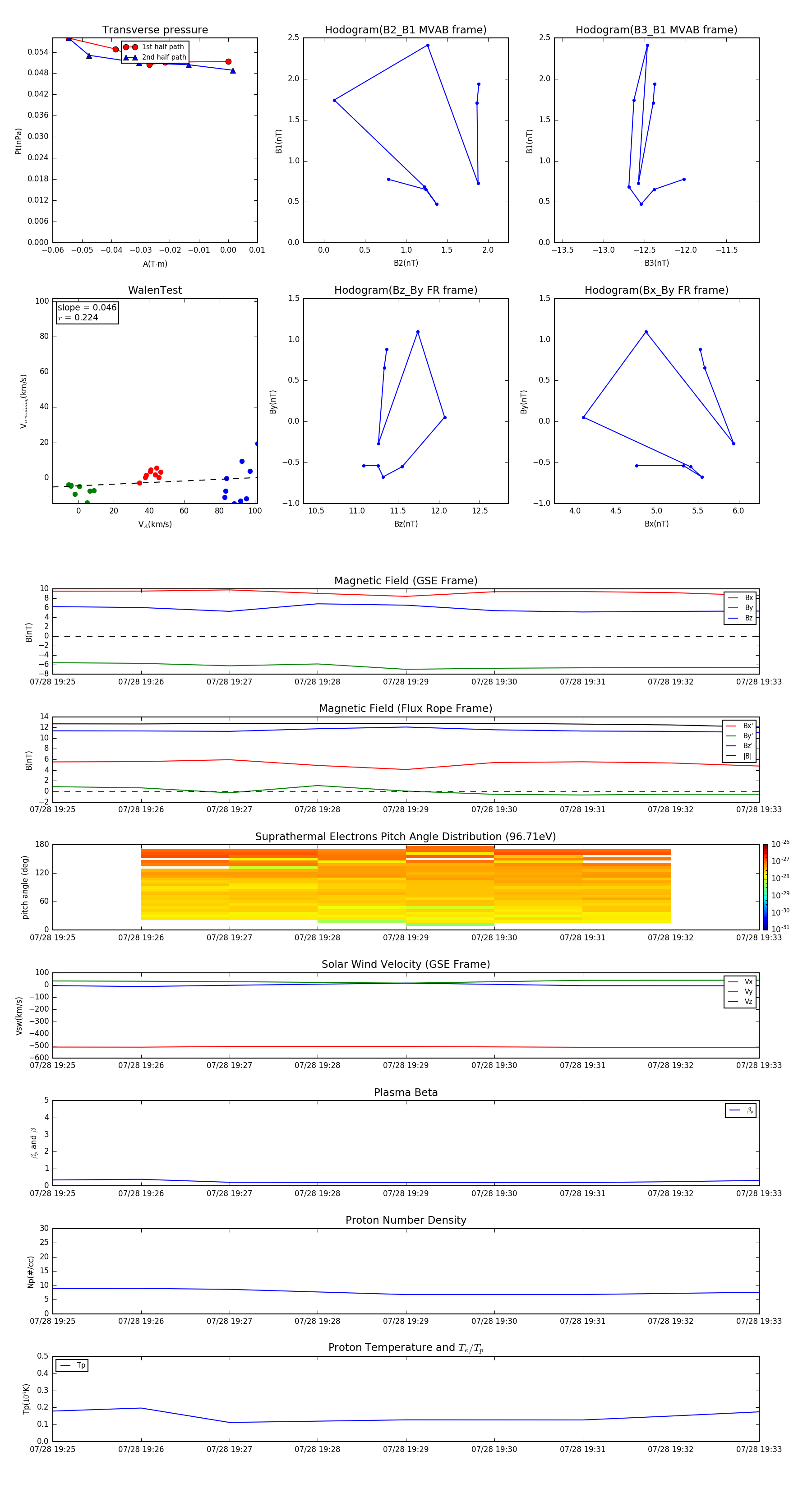Click the 'Plasma Beta' plot title
The image size is (812, 1489).
point(406,1092)
